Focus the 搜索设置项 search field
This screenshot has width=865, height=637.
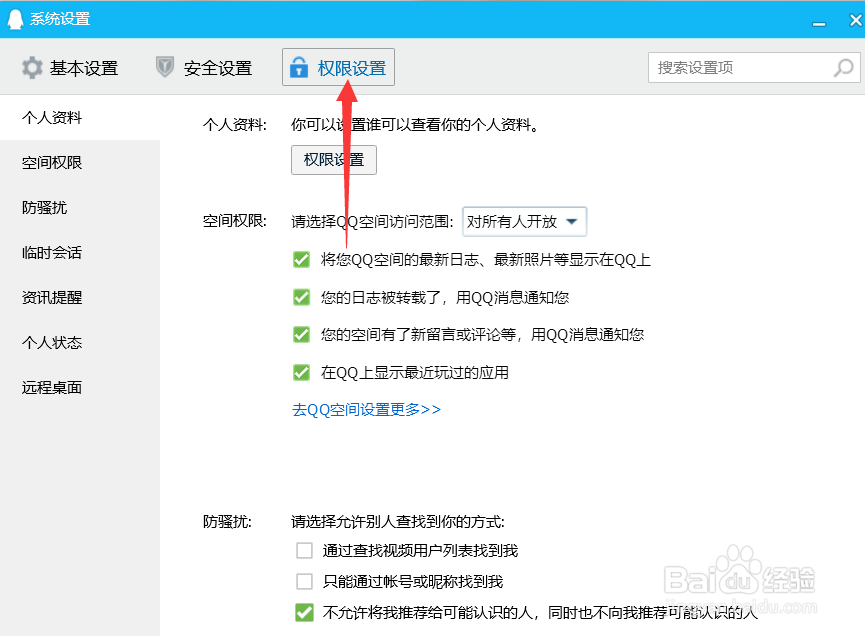click(754, 68)
